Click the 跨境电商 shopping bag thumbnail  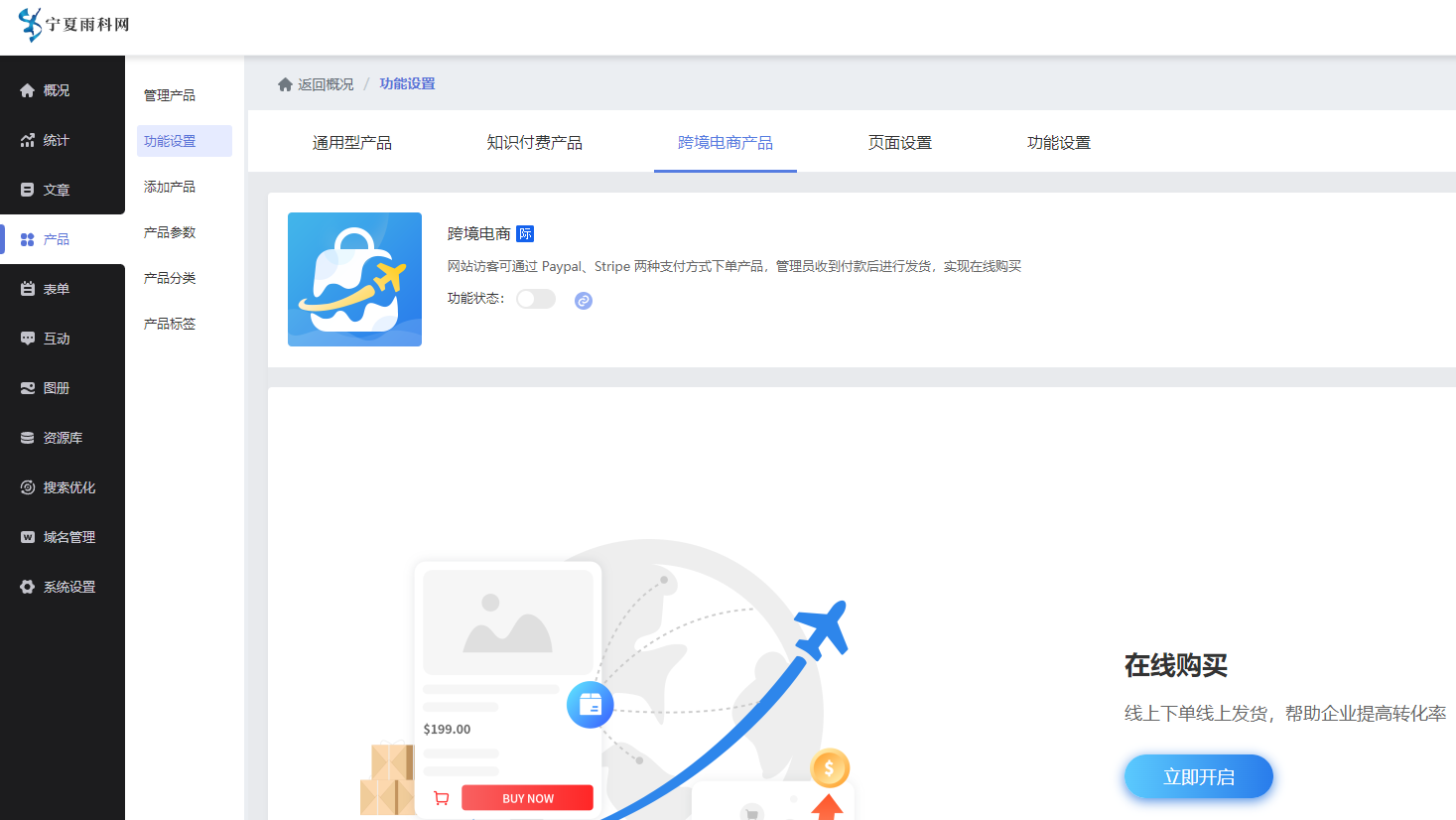click(354, 279)
